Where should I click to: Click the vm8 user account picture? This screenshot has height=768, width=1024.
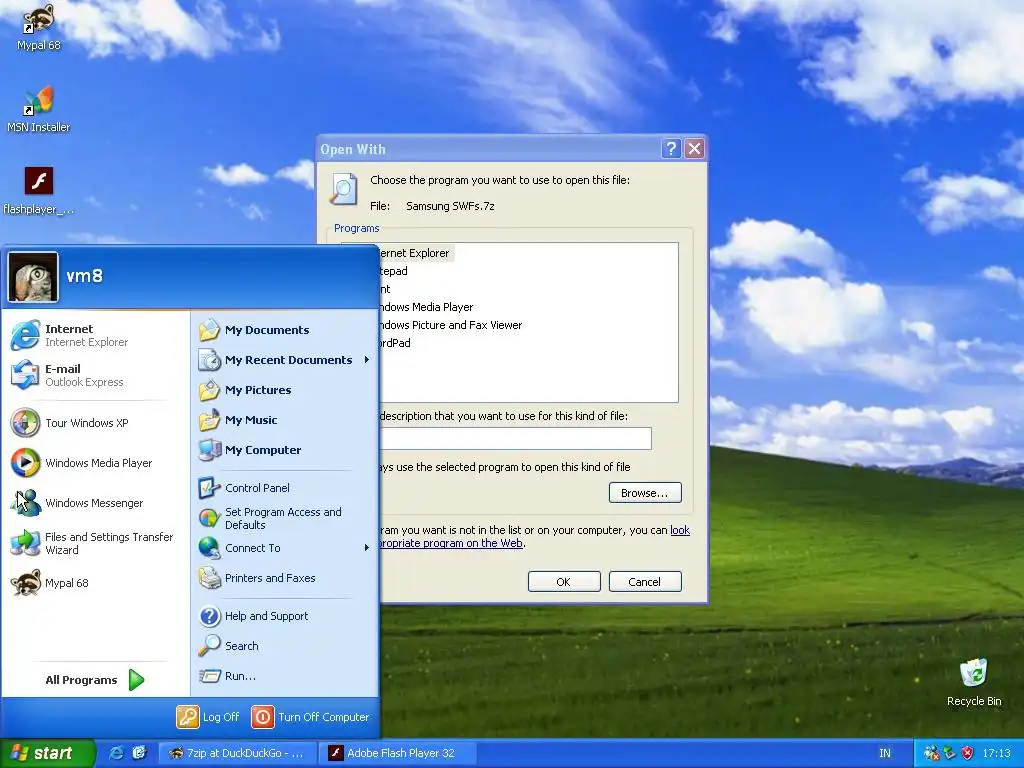[33, 277]
